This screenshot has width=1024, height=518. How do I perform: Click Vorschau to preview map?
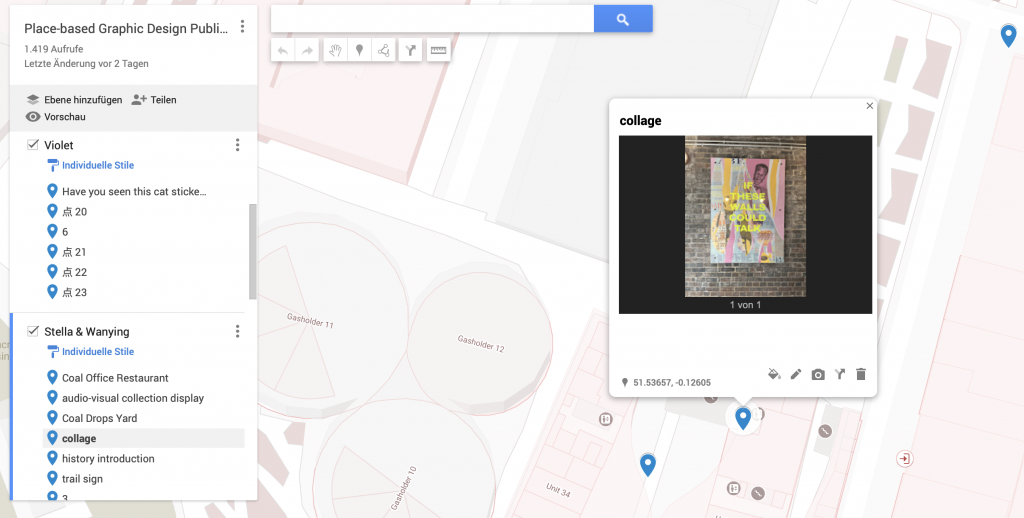[56, 117]
